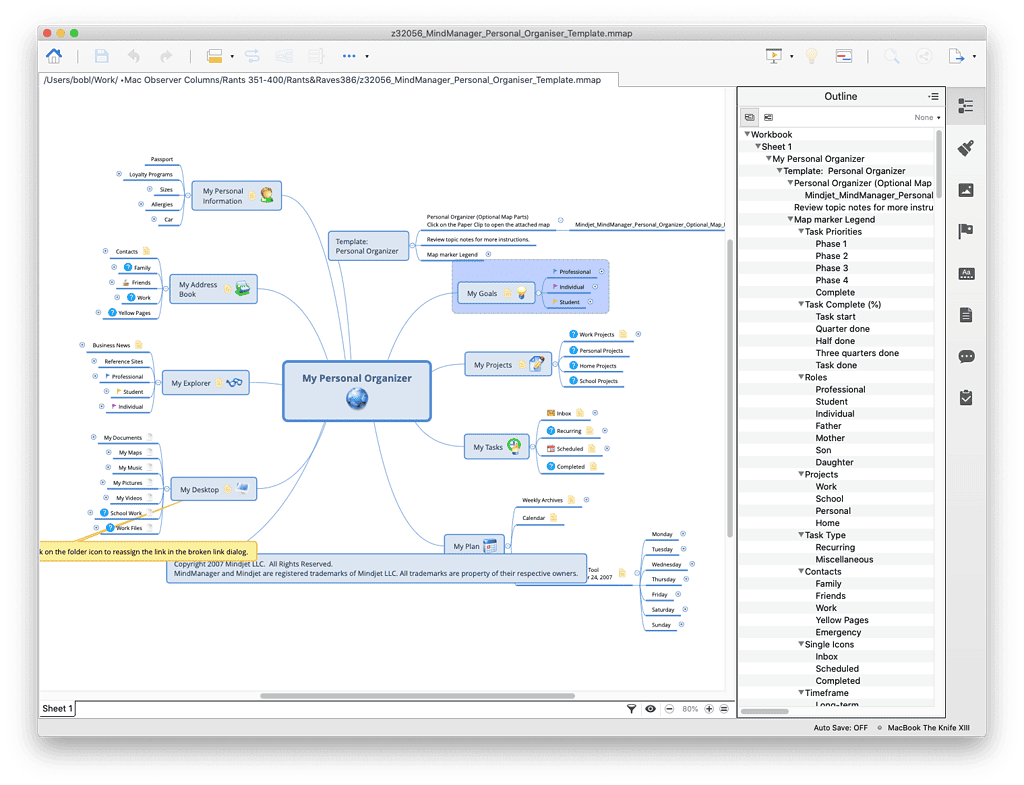This screenshot has width=1024, height=785.
Task: Click the filter funnel icon in status bar
Action: tap(632, 709)
